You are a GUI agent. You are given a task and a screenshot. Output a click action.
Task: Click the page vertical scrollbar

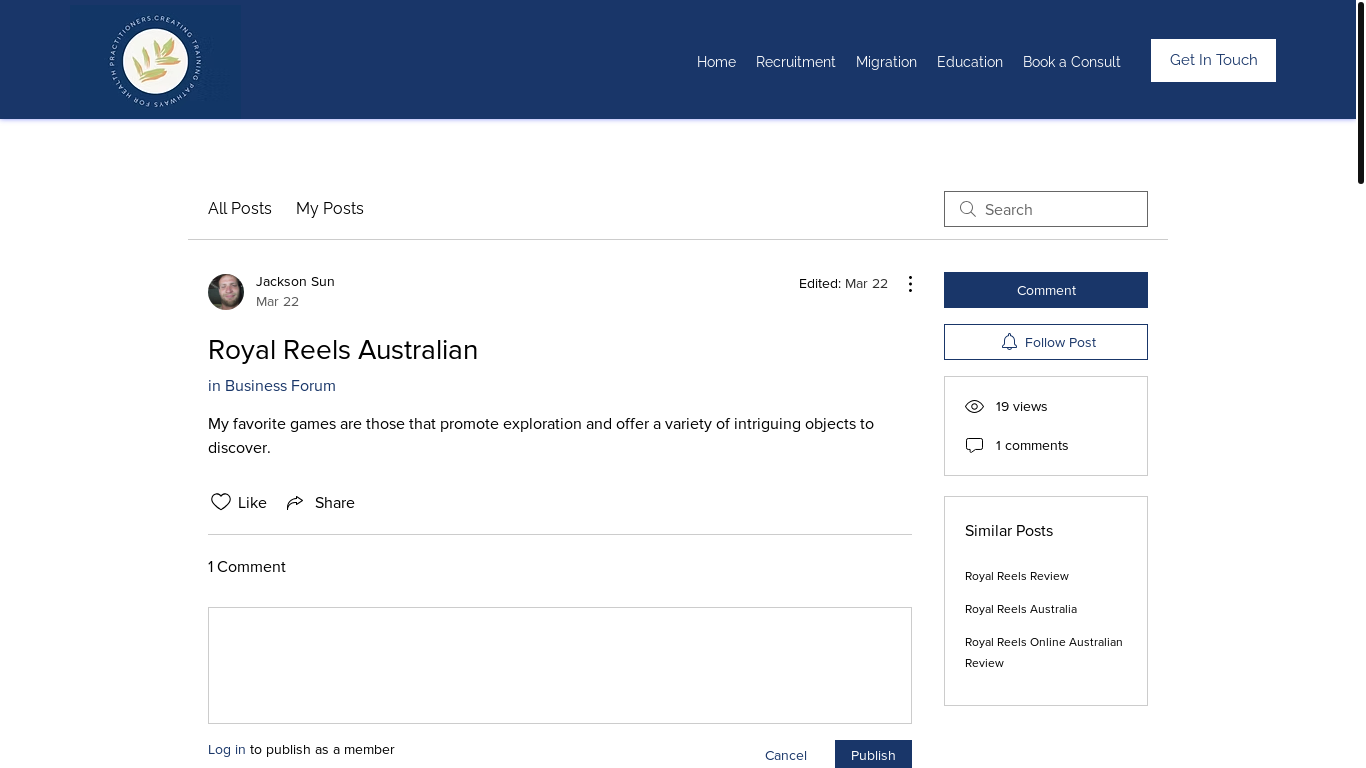tap(1360, 92)
